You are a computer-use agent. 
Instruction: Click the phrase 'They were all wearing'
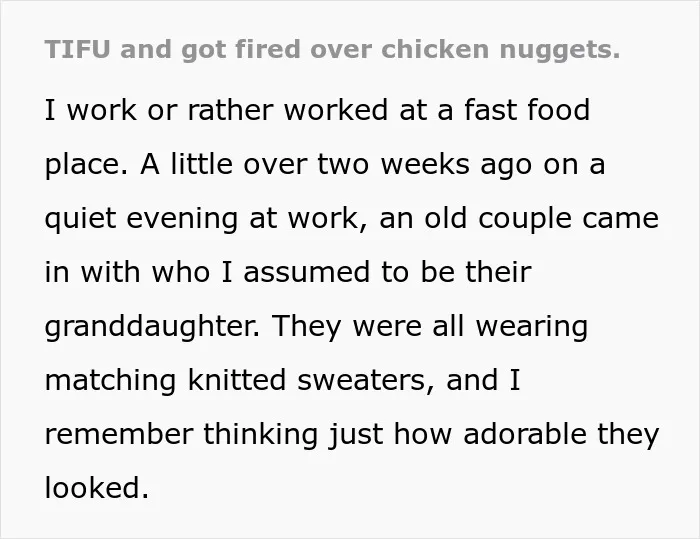(x=429, y=327)
